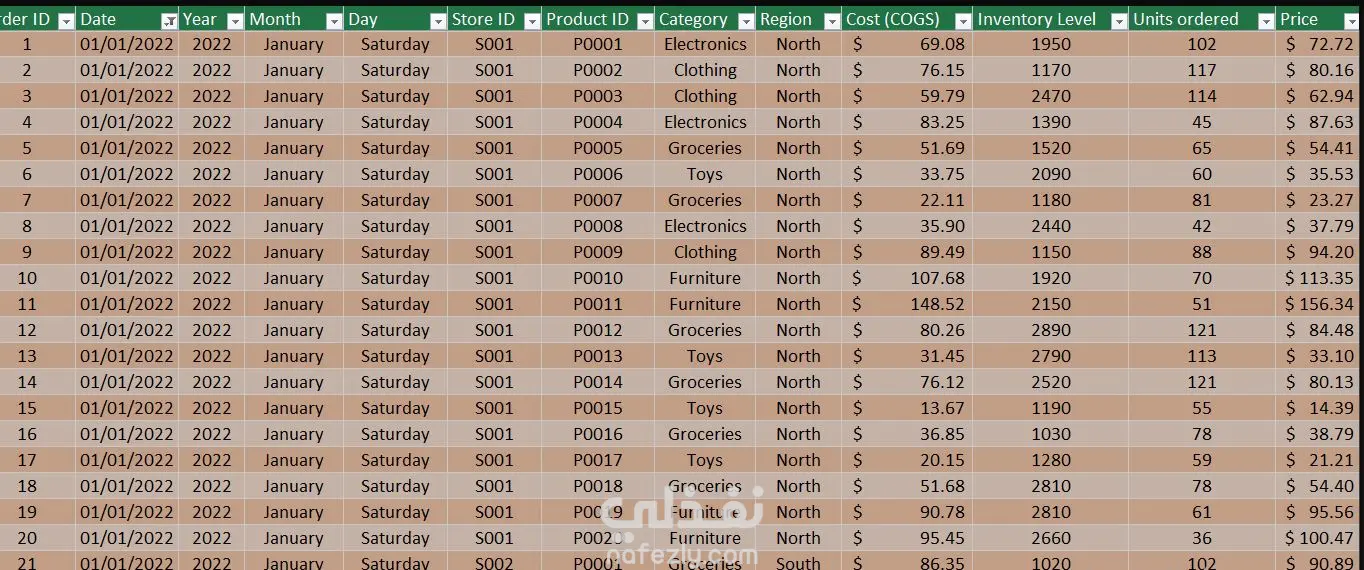Click the units ordered value 45
The image size is (1364, 570).
(x=1202, y=122)
